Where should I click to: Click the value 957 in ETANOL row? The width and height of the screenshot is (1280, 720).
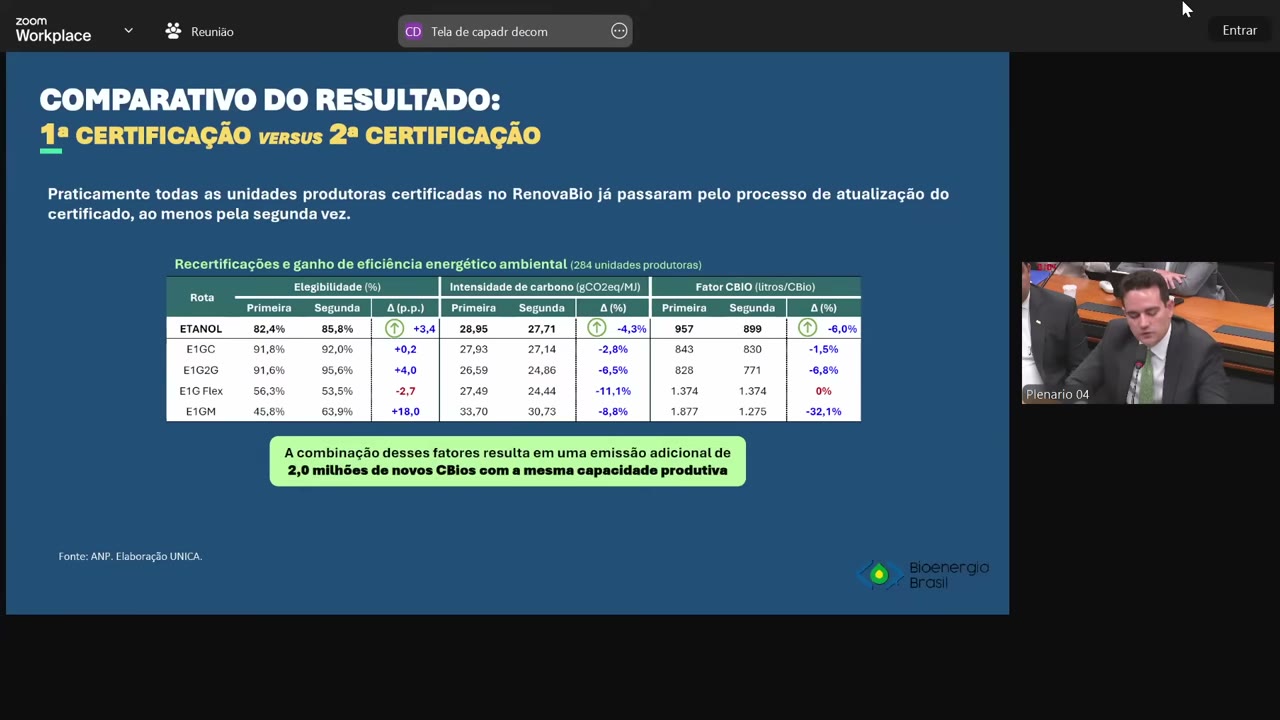[x=684, y=329]
